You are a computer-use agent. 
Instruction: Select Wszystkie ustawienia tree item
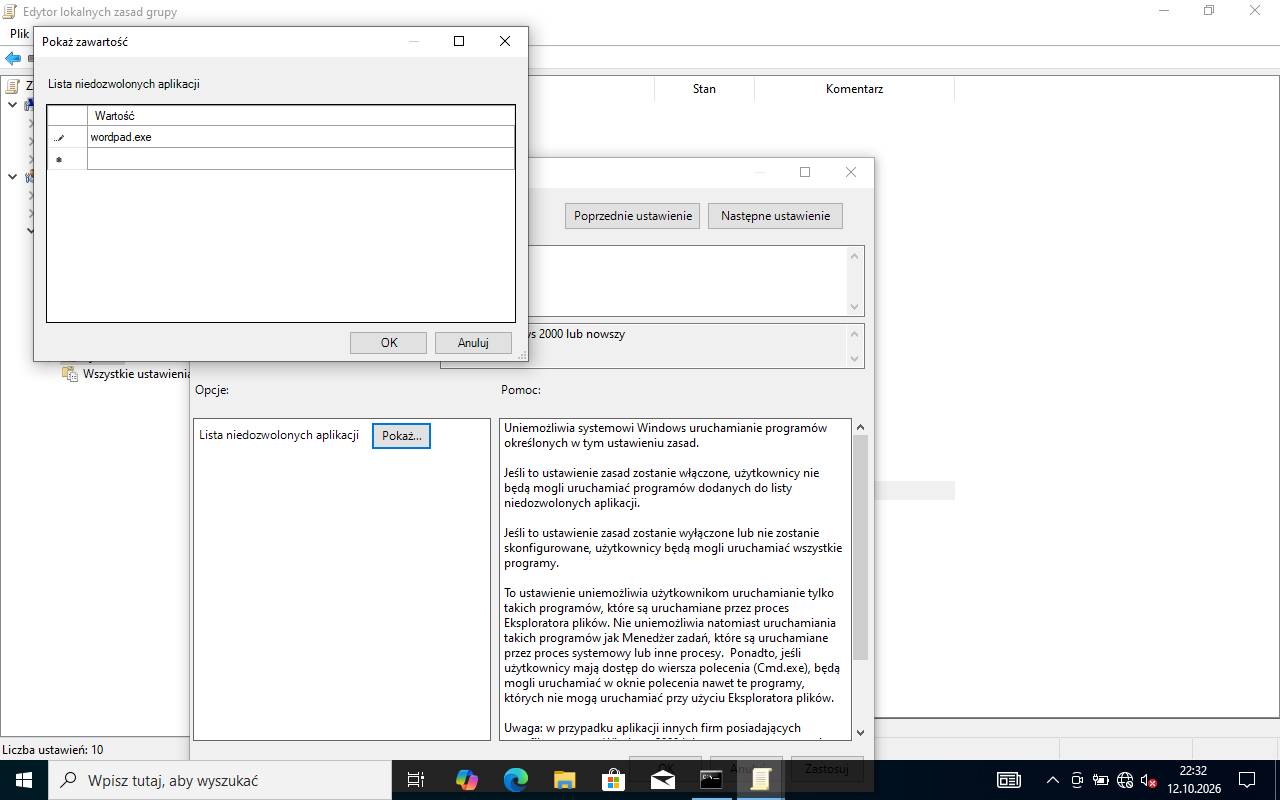[137, 374]
